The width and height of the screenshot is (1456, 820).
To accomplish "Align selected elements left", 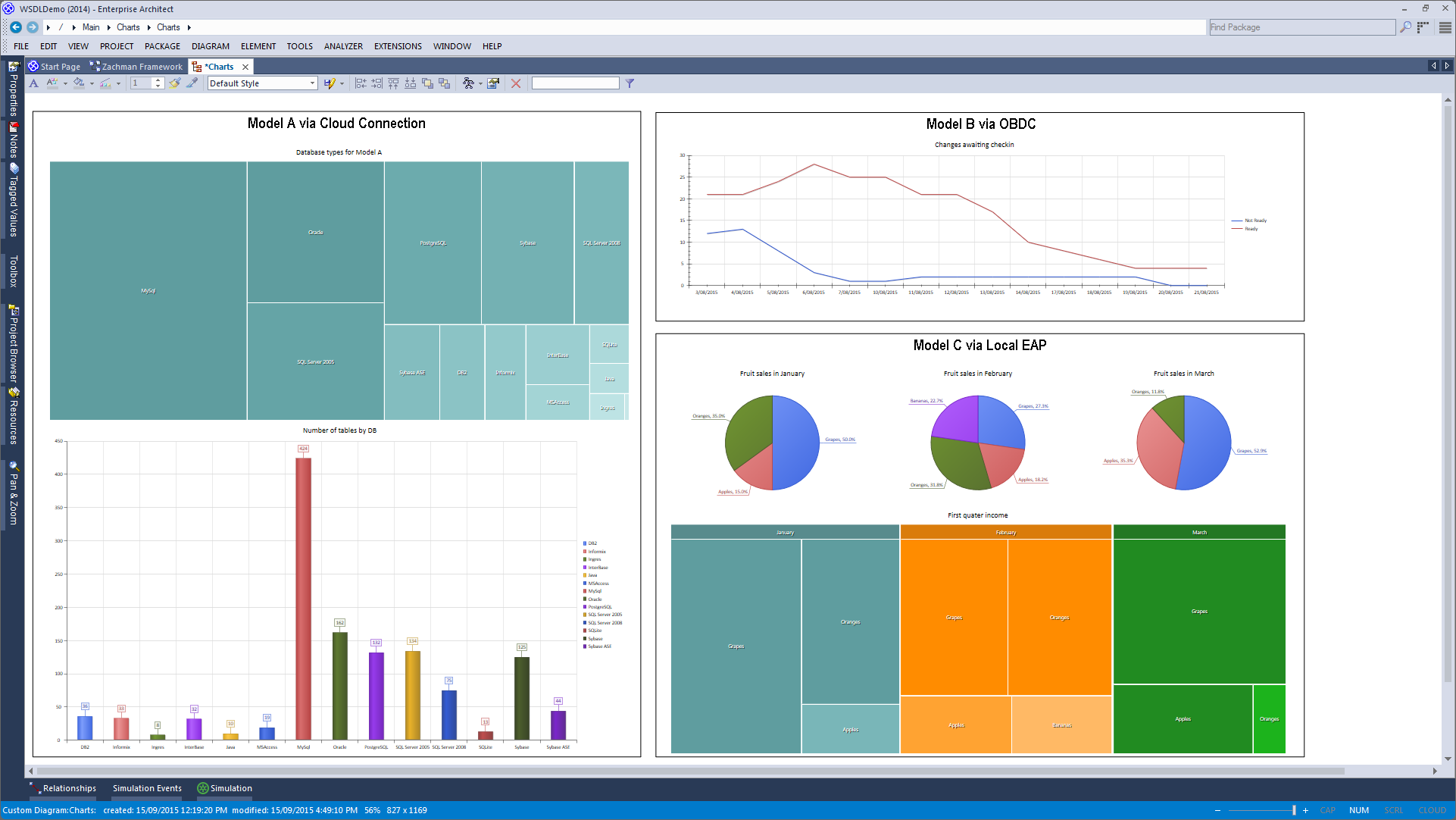I will [x=361, y=83].
